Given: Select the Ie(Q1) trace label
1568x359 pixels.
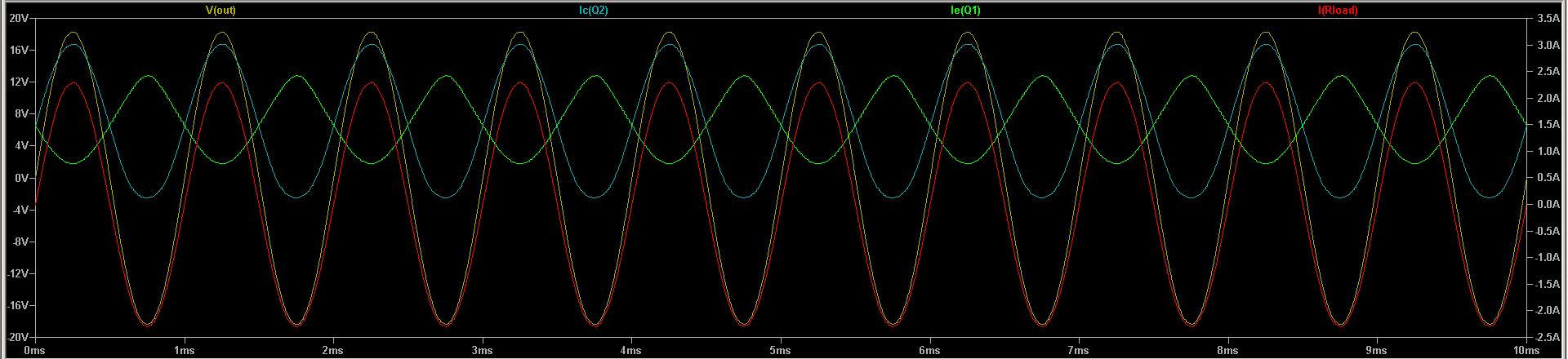Looking at the screenshot, I should coord(966,11).
